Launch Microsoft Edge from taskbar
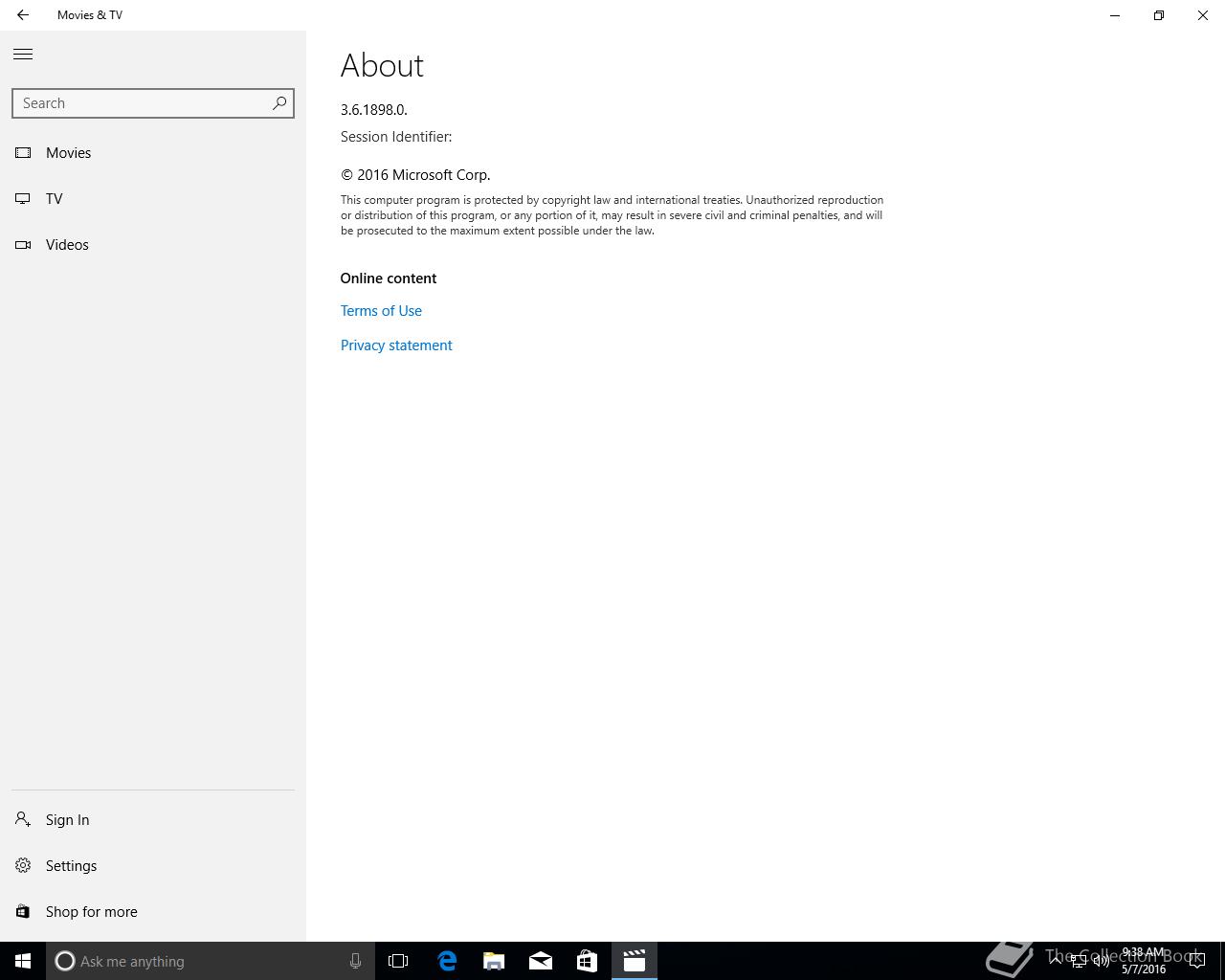 pyautogui.click(x=447, y=961)
